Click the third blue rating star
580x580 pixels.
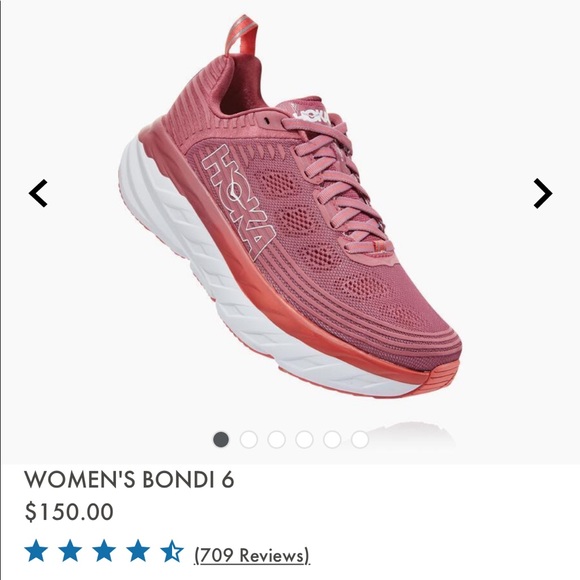104,550
